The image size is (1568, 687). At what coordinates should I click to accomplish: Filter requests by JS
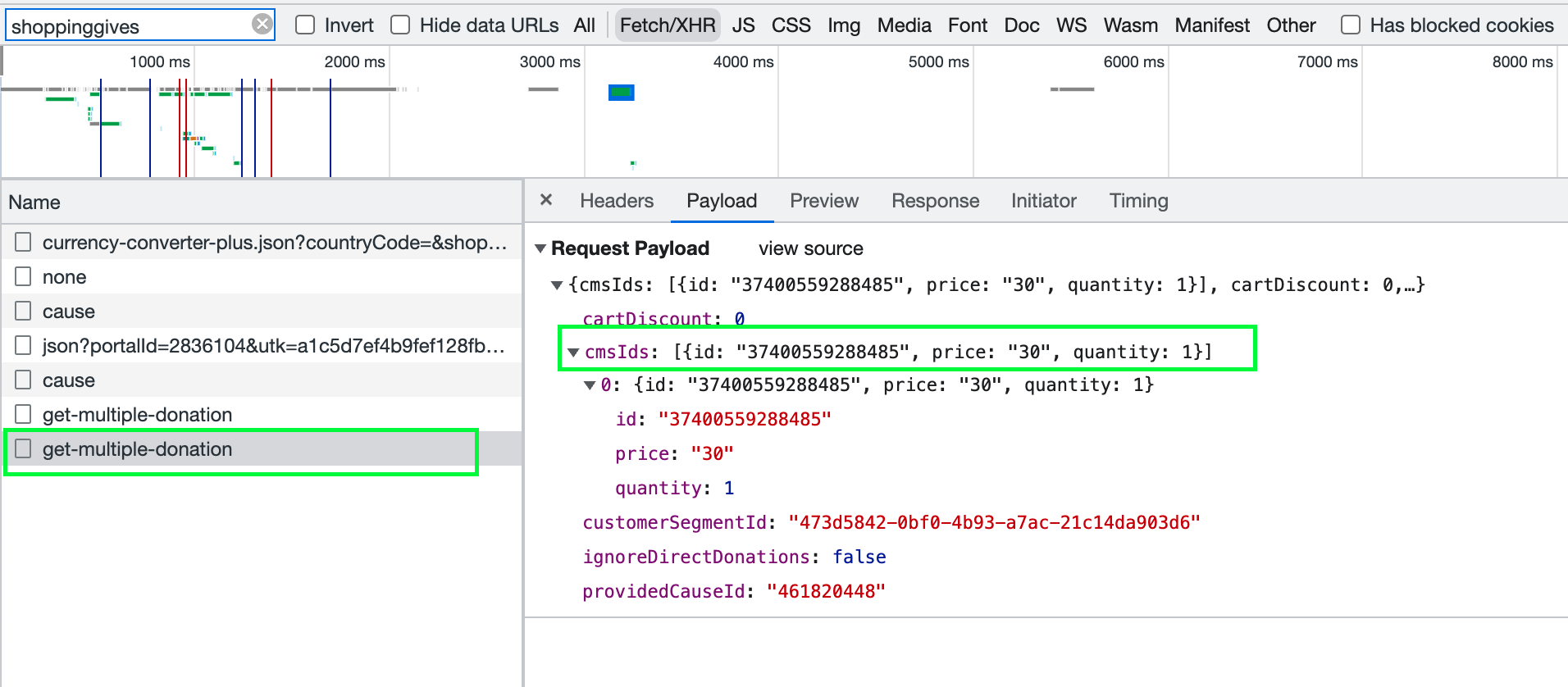(744, 25)
